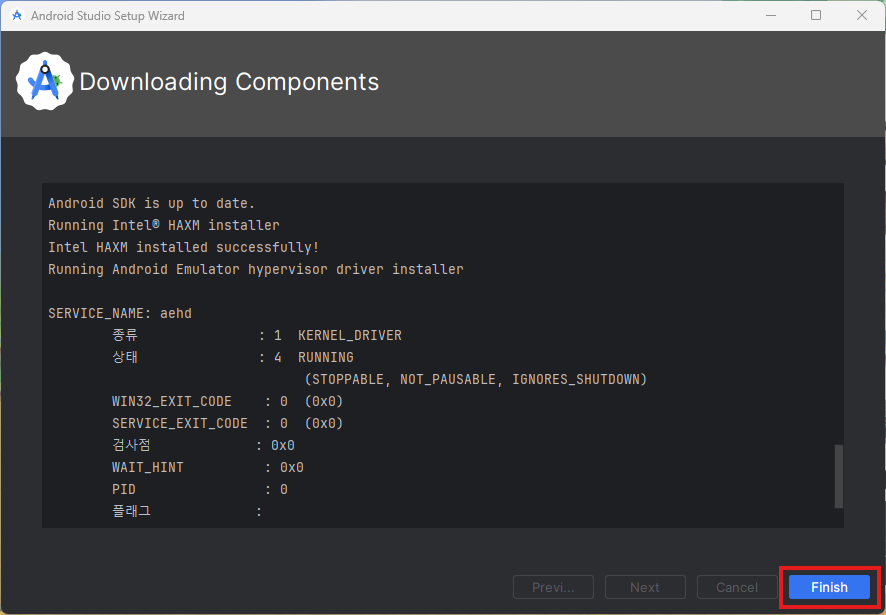Screen dimensions: 886x615
Task: Close the Setup Wizard window
Action: tap(862, 15)
